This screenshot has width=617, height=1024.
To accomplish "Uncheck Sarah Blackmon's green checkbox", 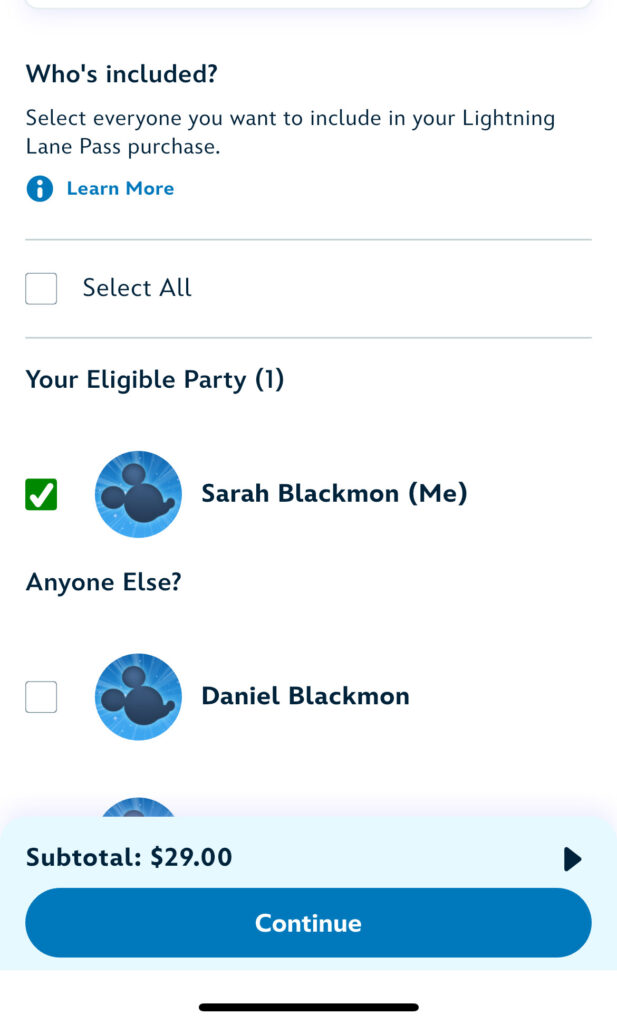I will (41, 494).
